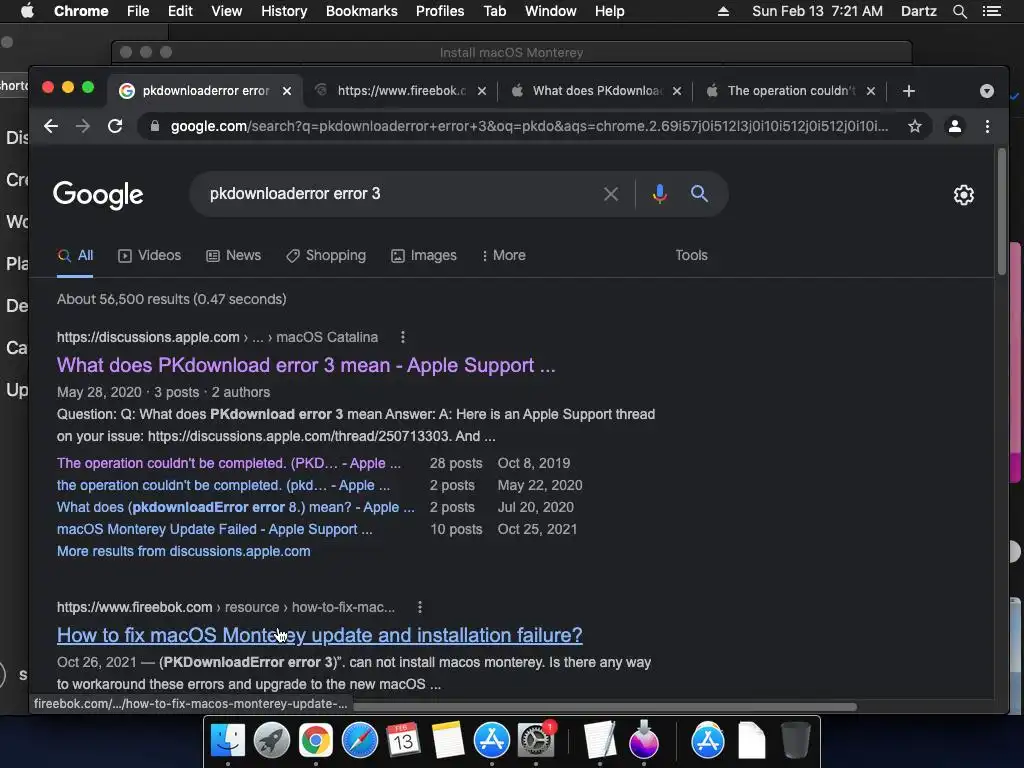Open the History menu

[x=284, y=11]
